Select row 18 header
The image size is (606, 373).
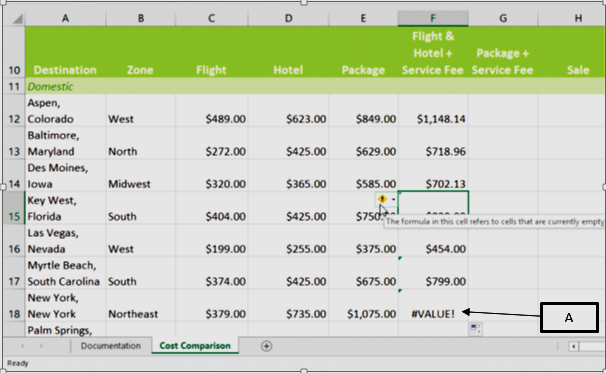pyautogui.click(x=14, y=305)
